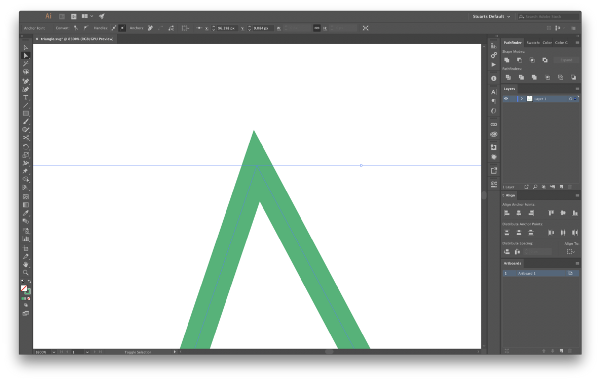Toggle show handles for multiple anchors button
Image resolution: width=600 pixels, height=381 pixels.
tap(113, 28)
